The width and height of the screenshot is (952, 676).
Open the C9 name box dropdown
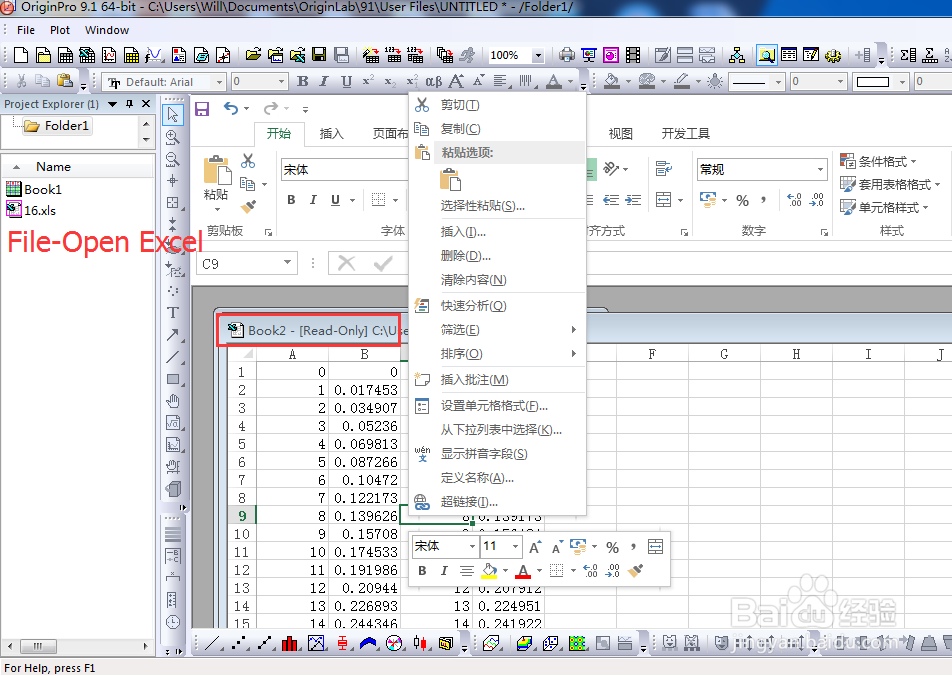click(287, 262)
